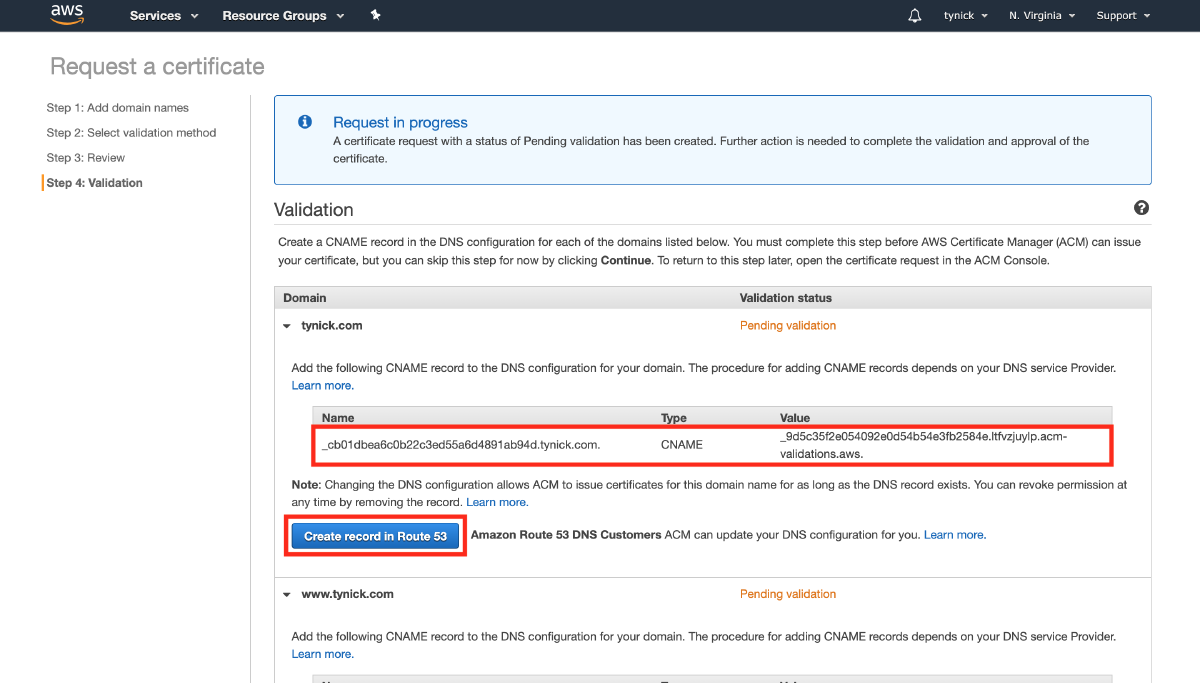
Task: Click Pending validation status for www.tynick.com
Action: (x=788, y=594)
